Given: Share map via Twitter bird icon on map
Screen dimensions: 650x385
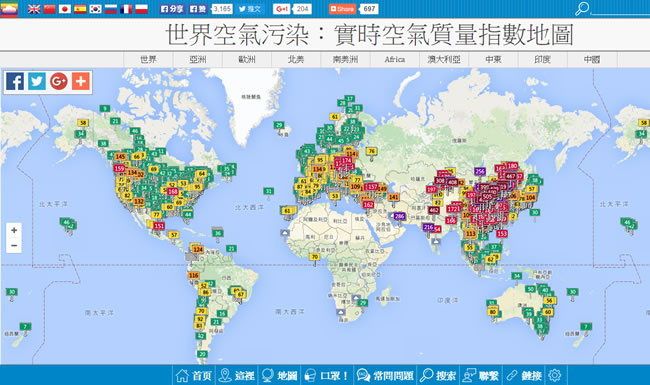Looking at the screenshot, I should click(x=36, y=81).
